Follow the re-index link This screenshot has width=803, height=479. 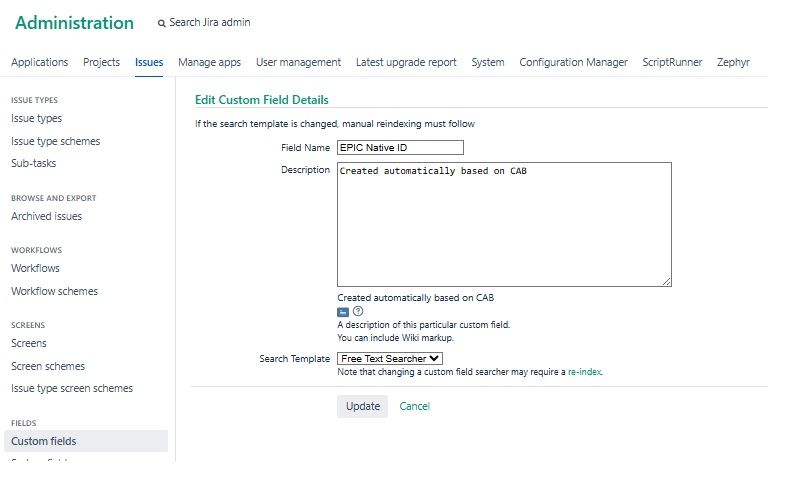click(585, 372)
